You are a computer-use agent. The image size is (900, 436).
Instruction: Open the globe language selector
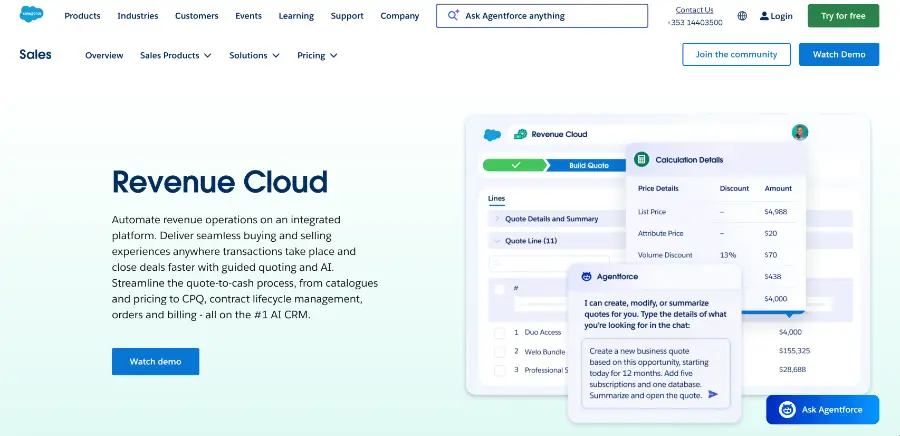coord(742,16)
